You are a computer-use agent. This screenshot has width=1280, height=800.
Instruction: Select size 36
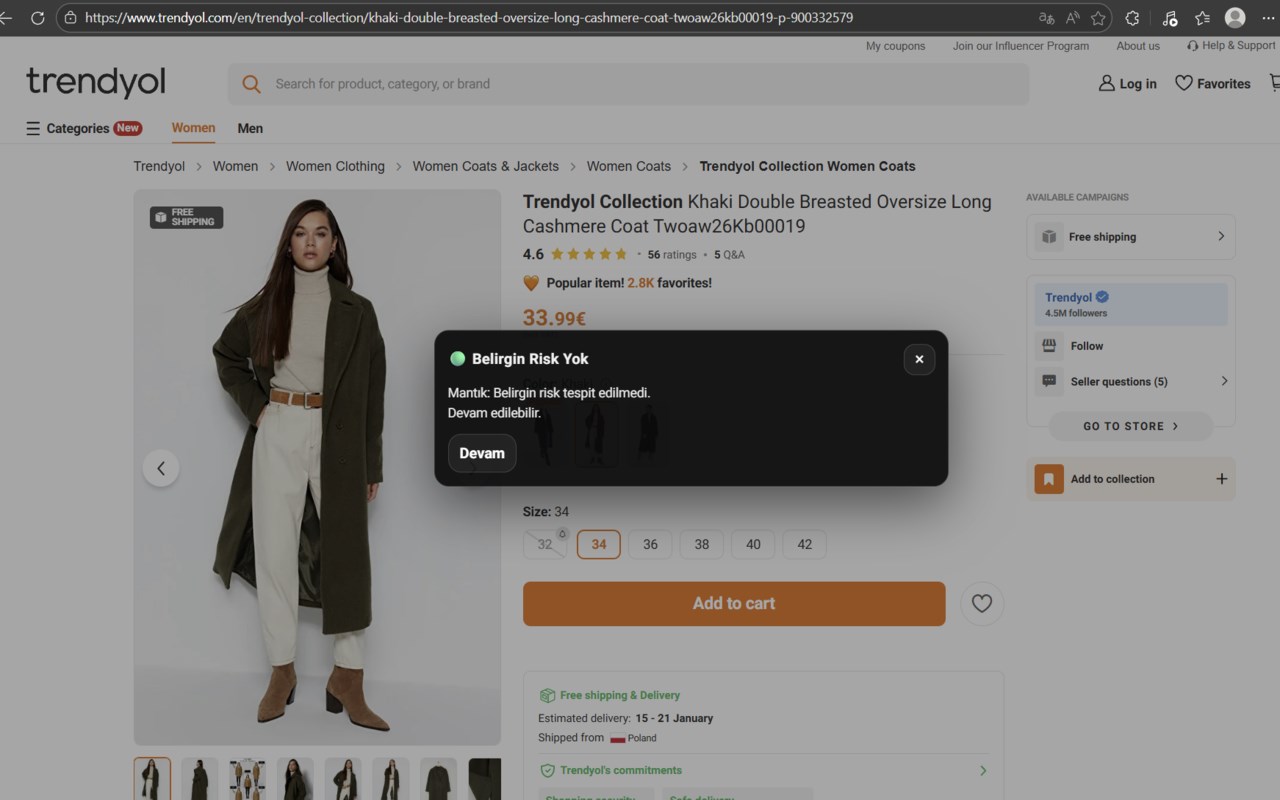pyautogui.click(x=650, y=544)
